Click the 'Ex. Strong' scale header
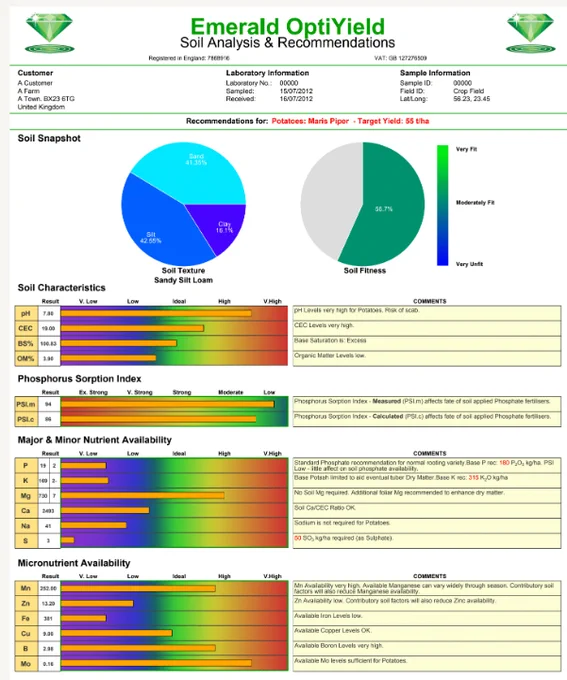 (93, 392)
